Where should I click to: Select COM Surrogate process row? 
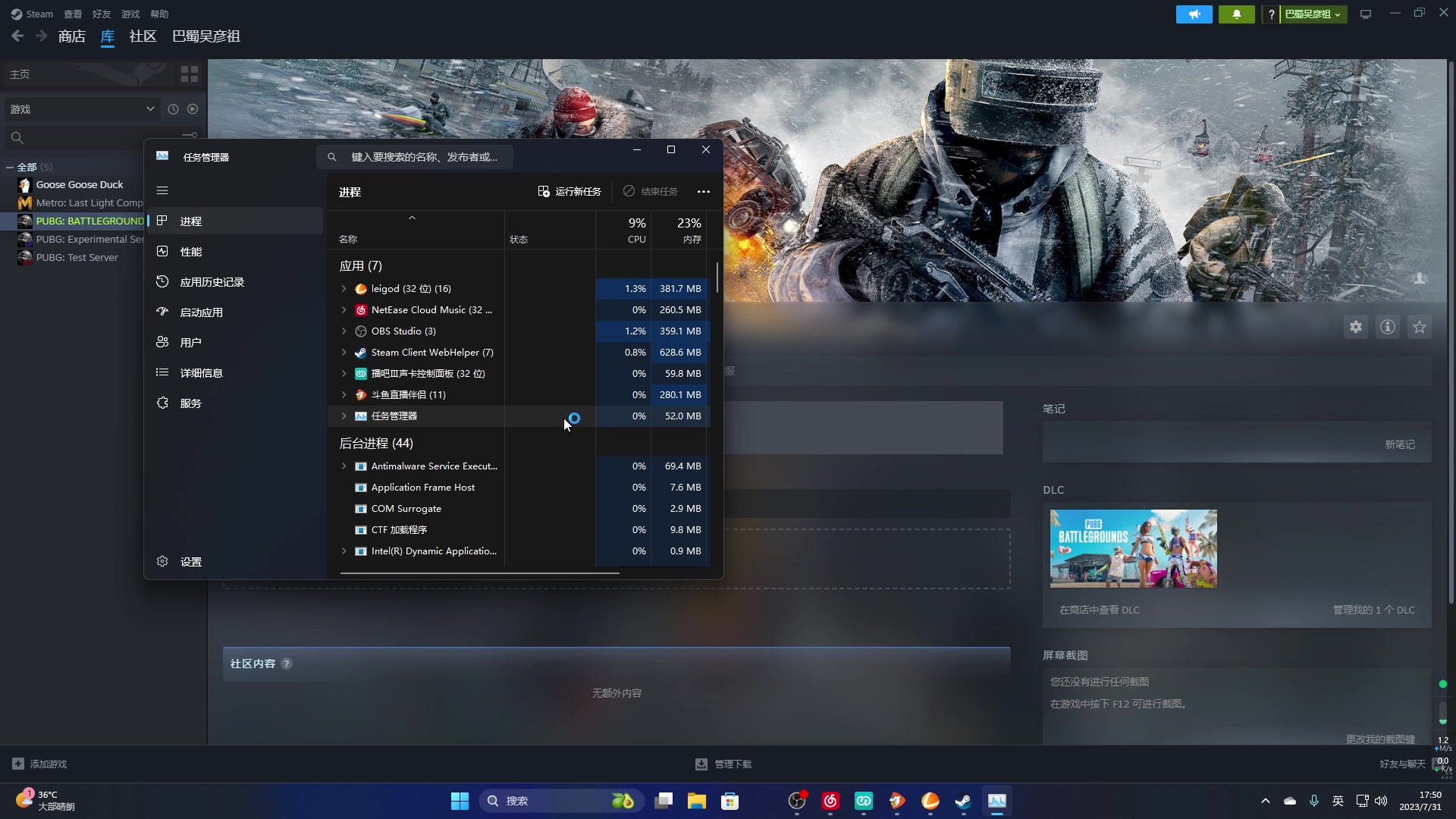pos(519,509)
